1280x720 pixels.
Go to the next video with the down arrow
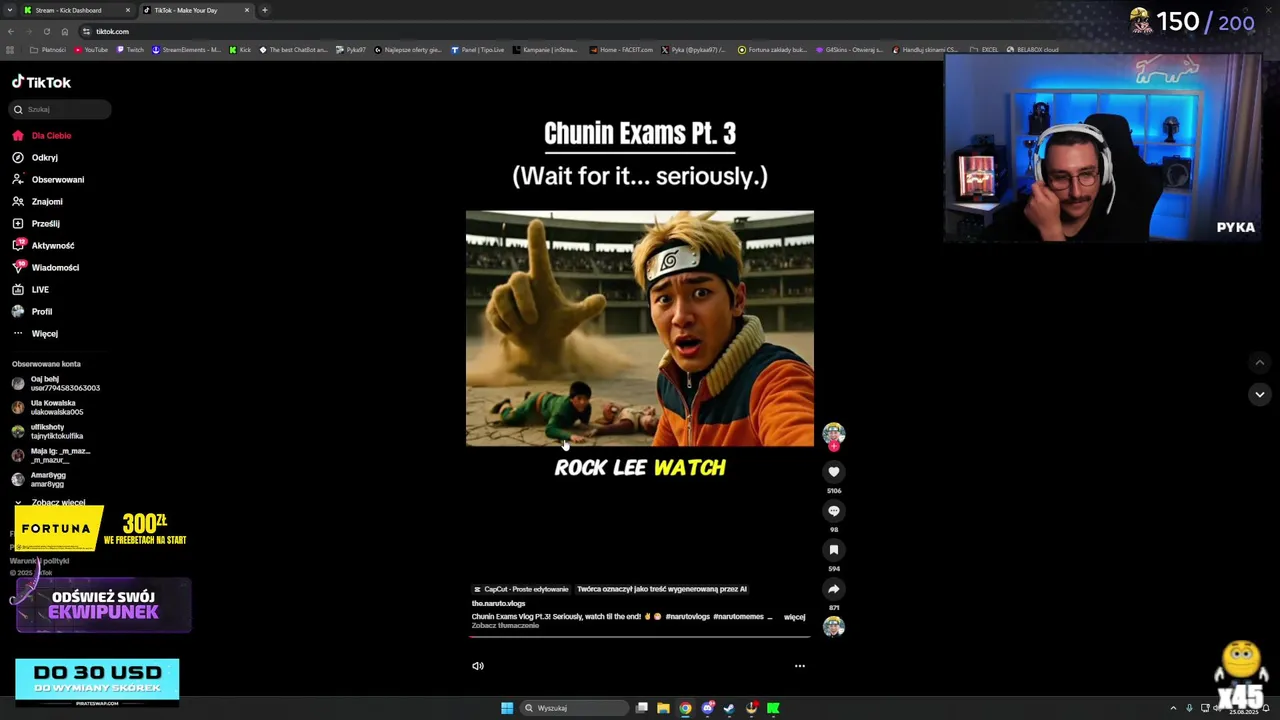point(1260,395)
